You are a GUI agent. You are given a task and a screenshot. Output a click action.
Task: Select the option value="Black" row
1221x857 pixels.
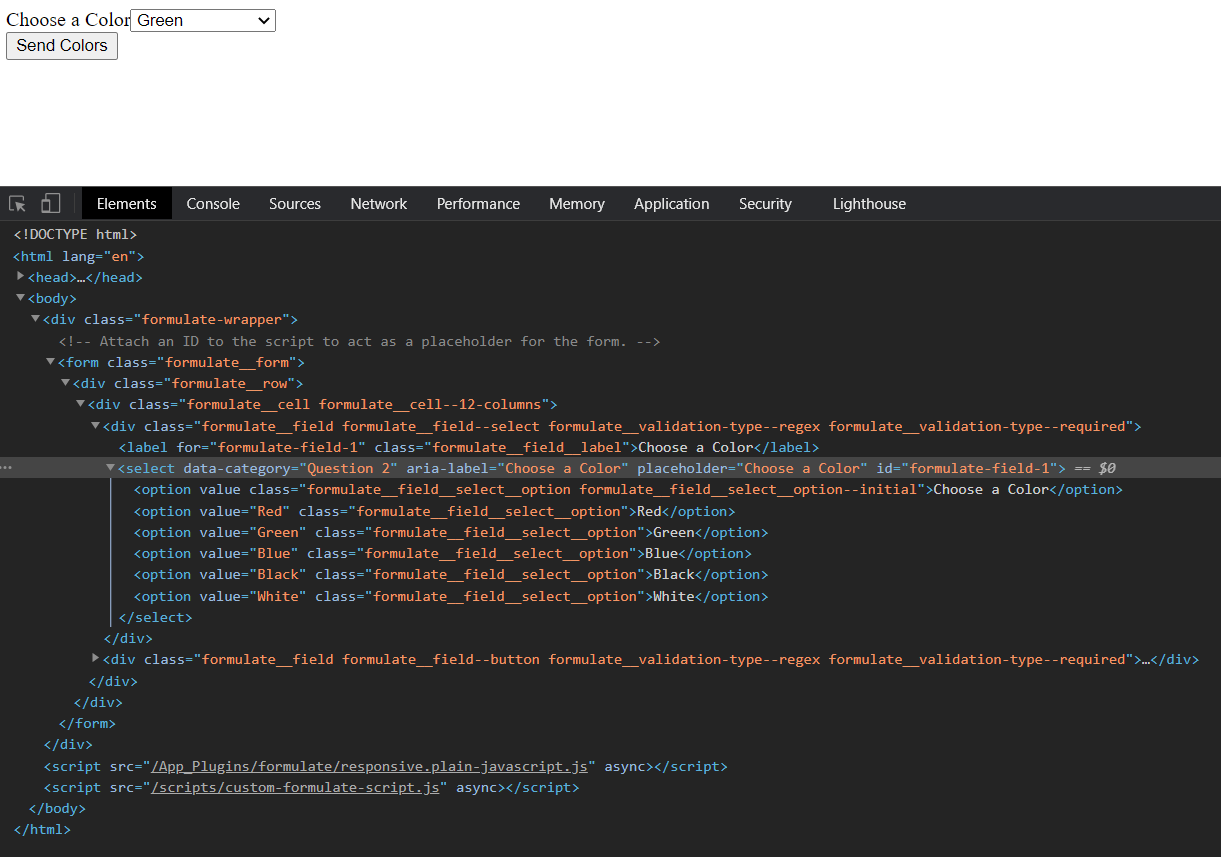pos(451,574)
